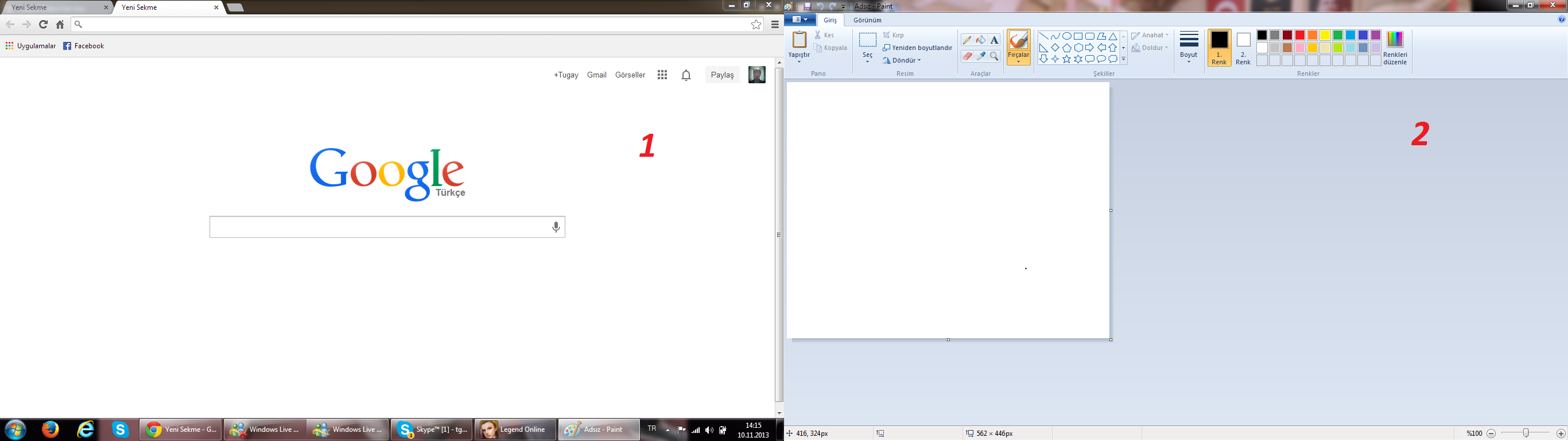Open Google notifications bell
This screenshot has width=1568, height=441.
click(686, 75)
